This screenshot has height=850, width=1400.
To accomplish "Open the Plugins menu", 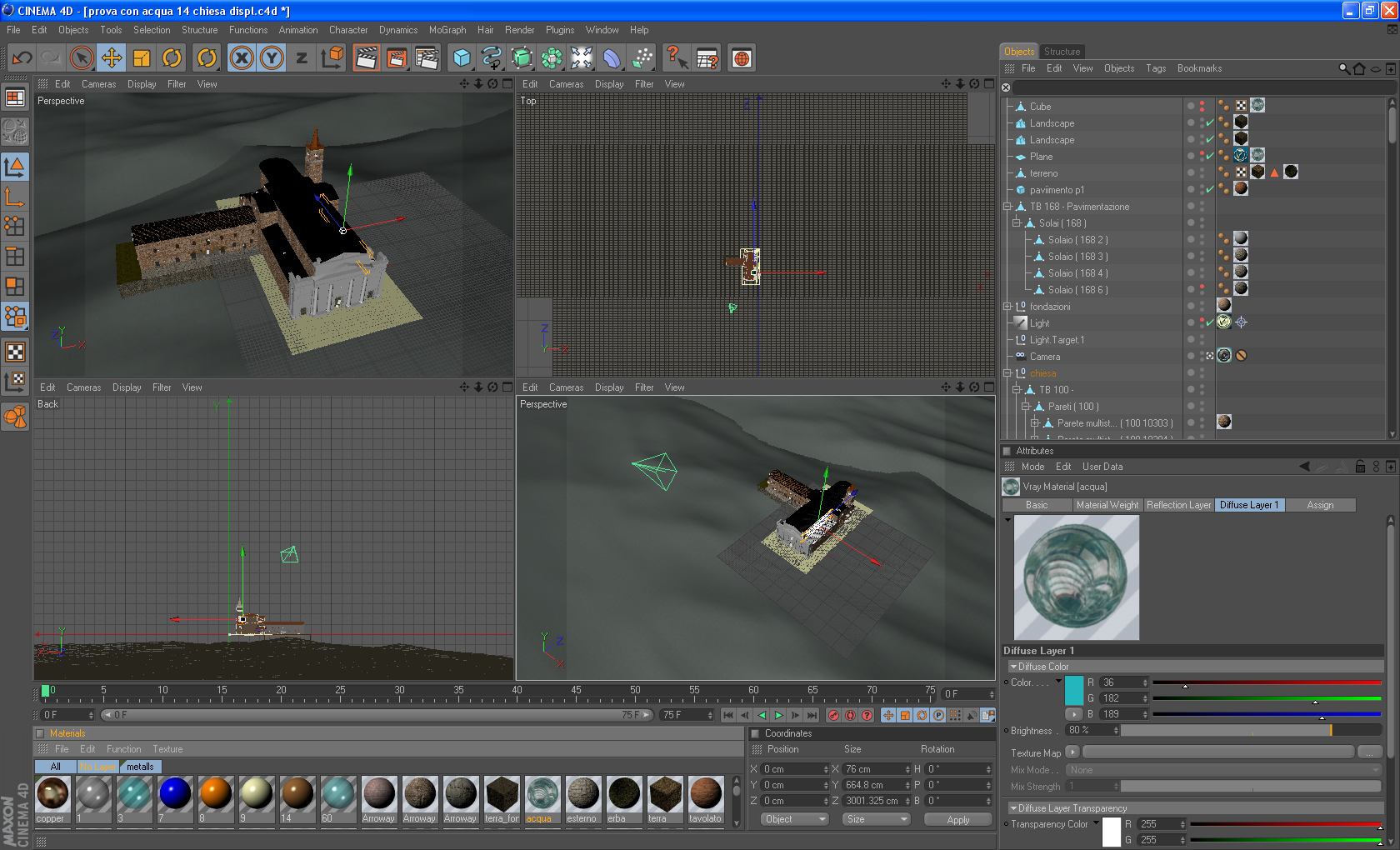I will pos(560,30).
